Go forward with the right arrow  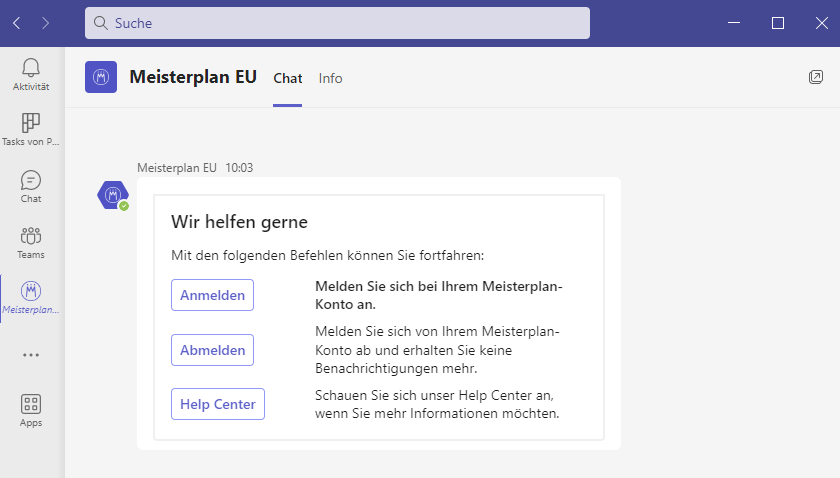click(x=46, y=23)
